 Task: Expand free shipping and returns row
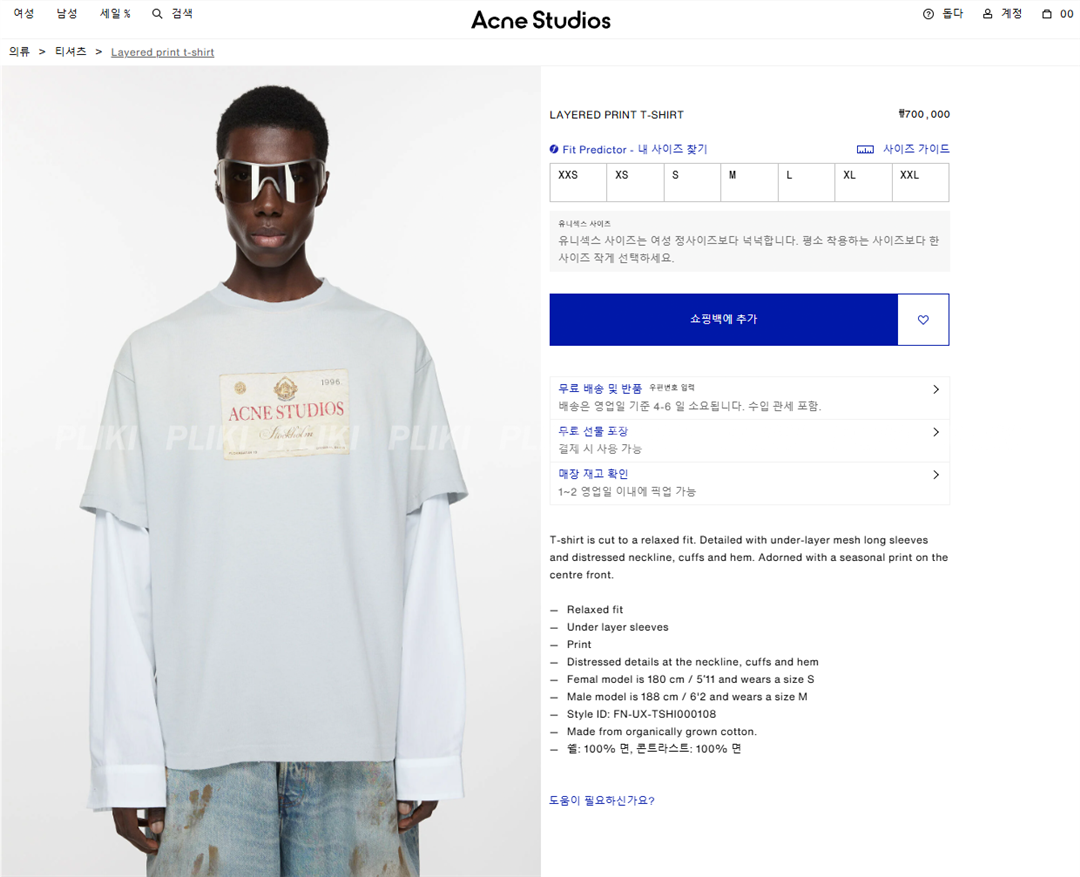pyautogui.click(x=749, y=398)
